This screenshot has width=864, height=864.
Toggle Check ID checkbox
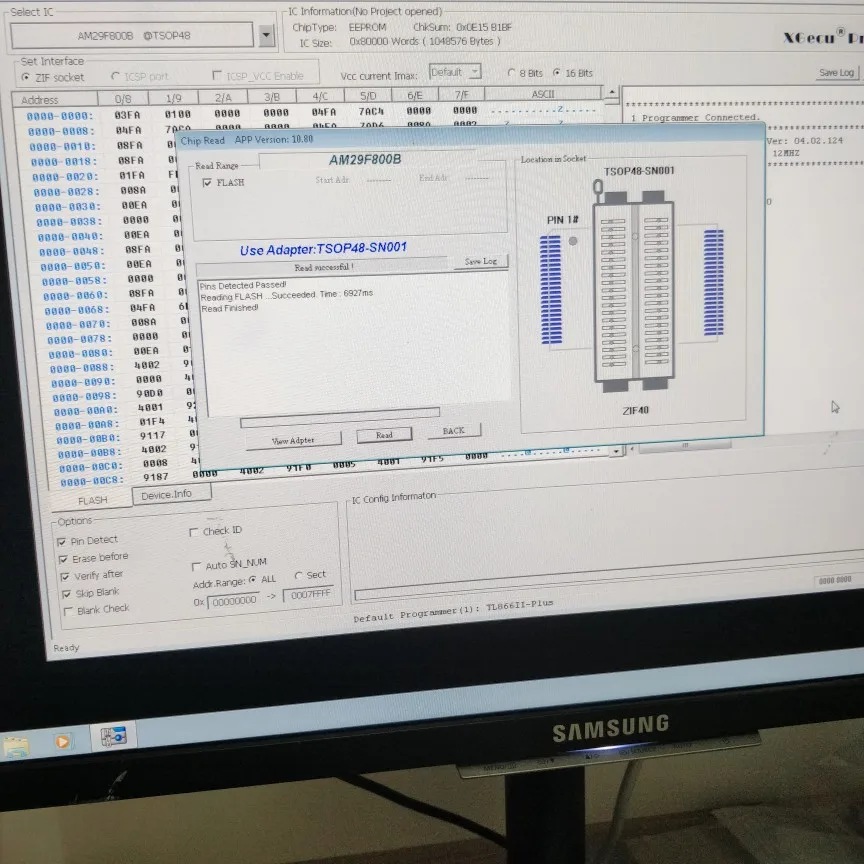coord(193,532)
